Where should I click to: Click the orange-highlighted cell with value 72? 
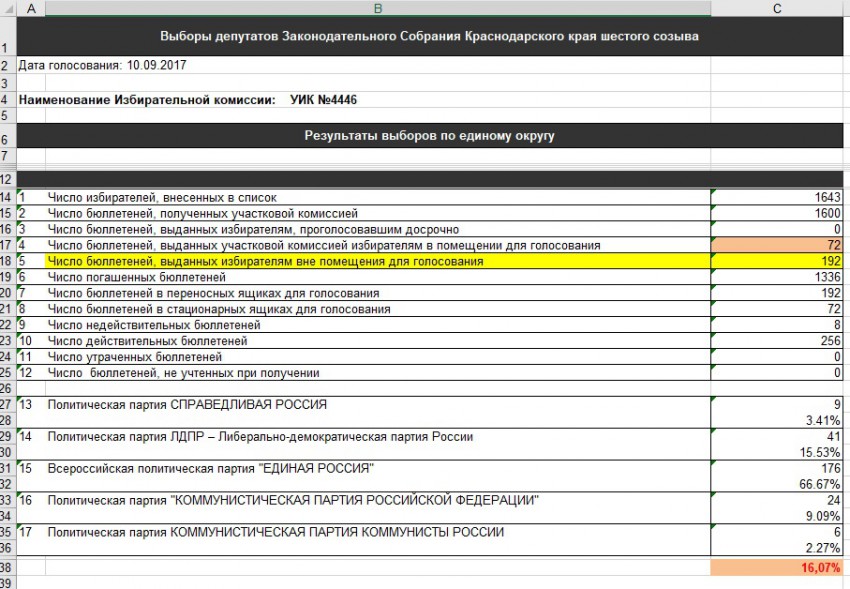coord(777,245)
